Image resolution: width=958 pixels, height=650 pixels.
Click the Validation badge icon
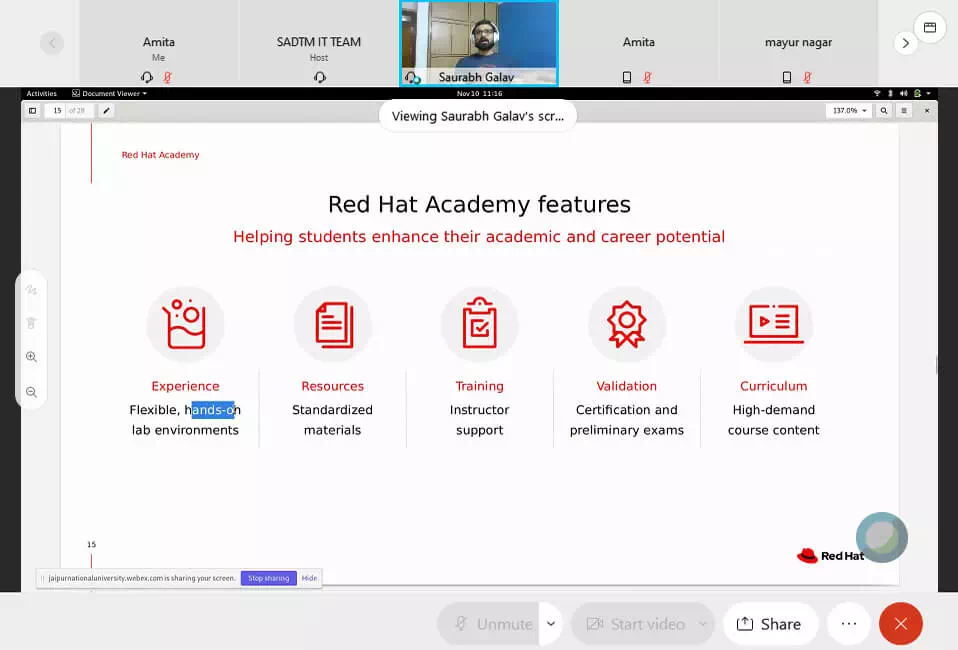(627, 324)
